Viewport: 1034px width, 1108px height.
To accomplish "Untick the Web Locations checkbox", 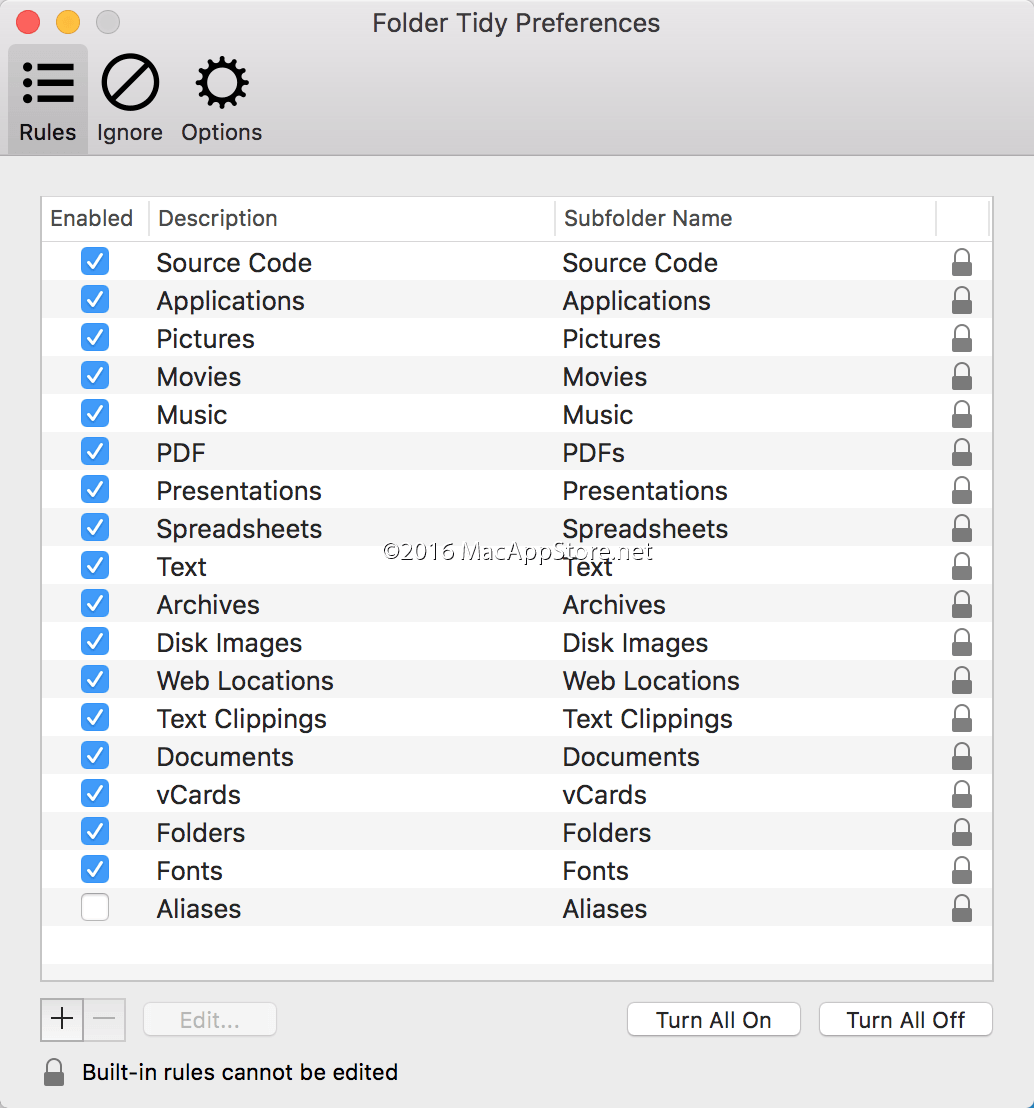I will coord(95,680).
